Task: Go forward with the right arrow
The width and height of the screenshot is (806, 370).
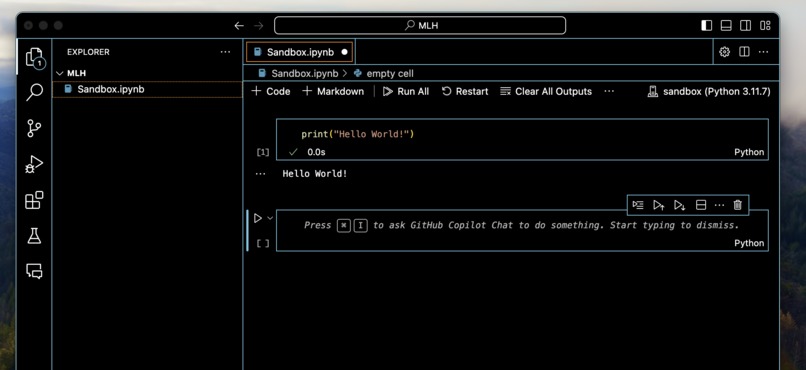Action: 259,26
